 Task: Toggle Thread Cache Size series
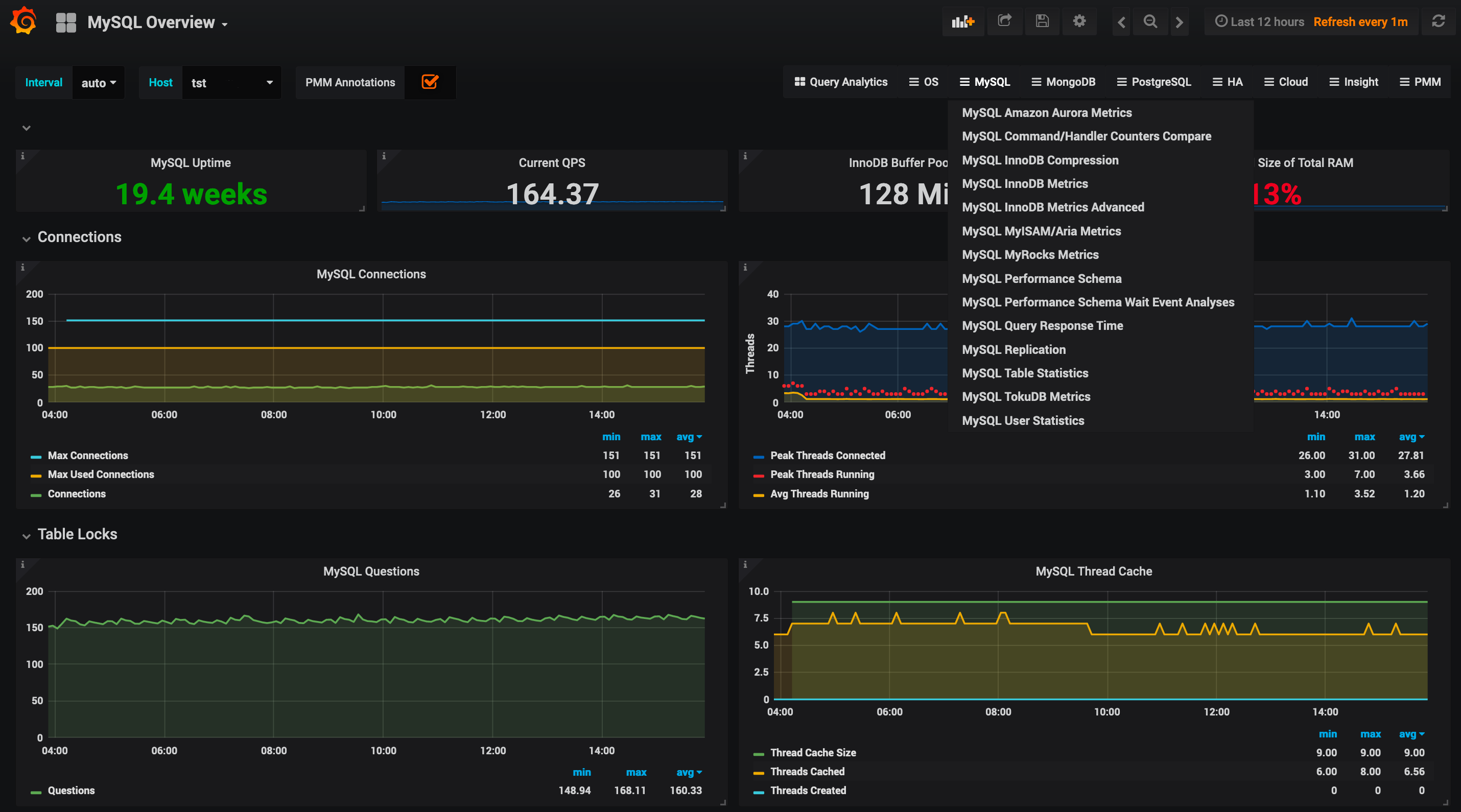(813, 752)
